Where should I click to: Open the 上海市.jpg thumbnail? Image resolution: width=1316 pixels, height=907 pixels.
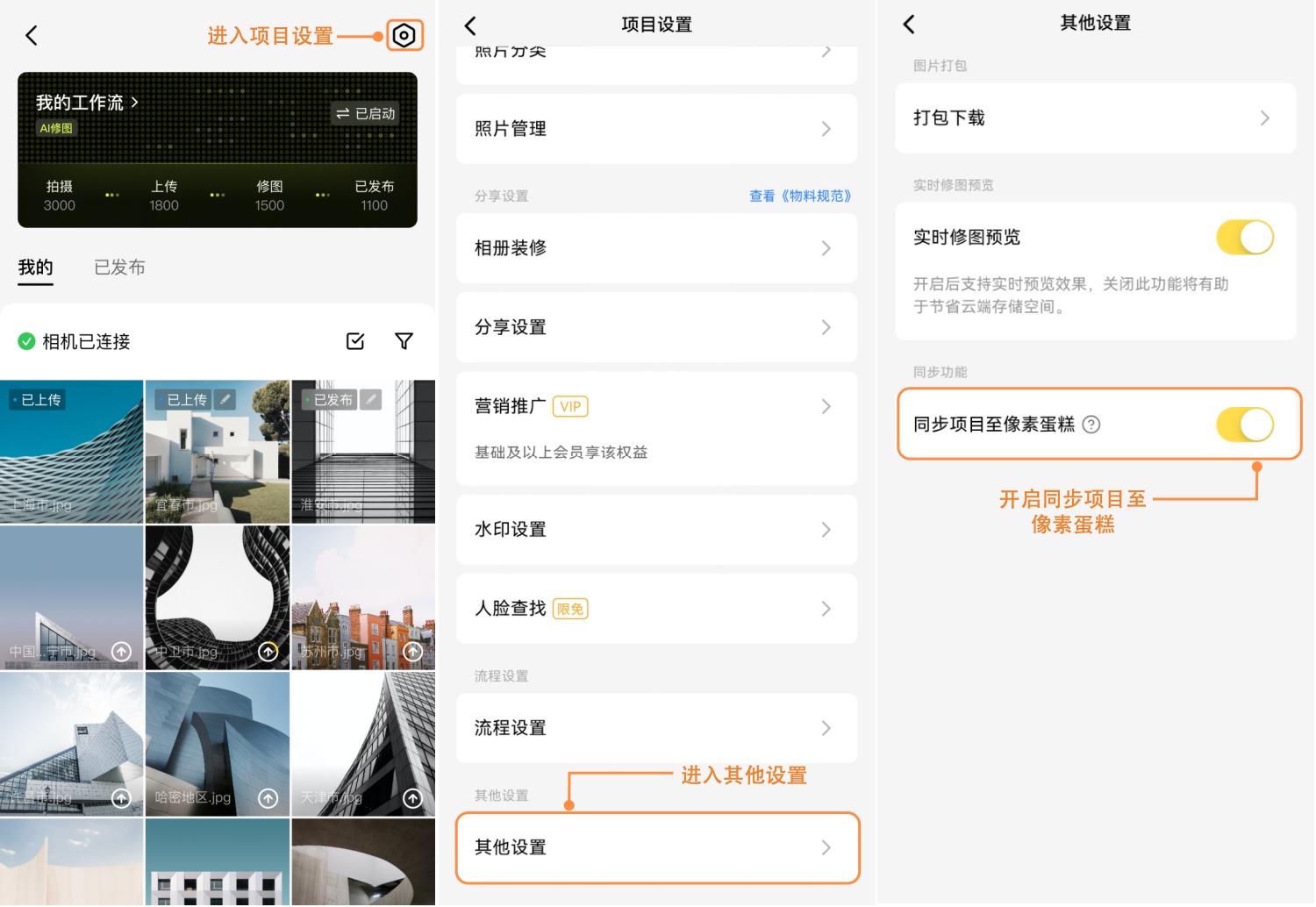[71, 452]
